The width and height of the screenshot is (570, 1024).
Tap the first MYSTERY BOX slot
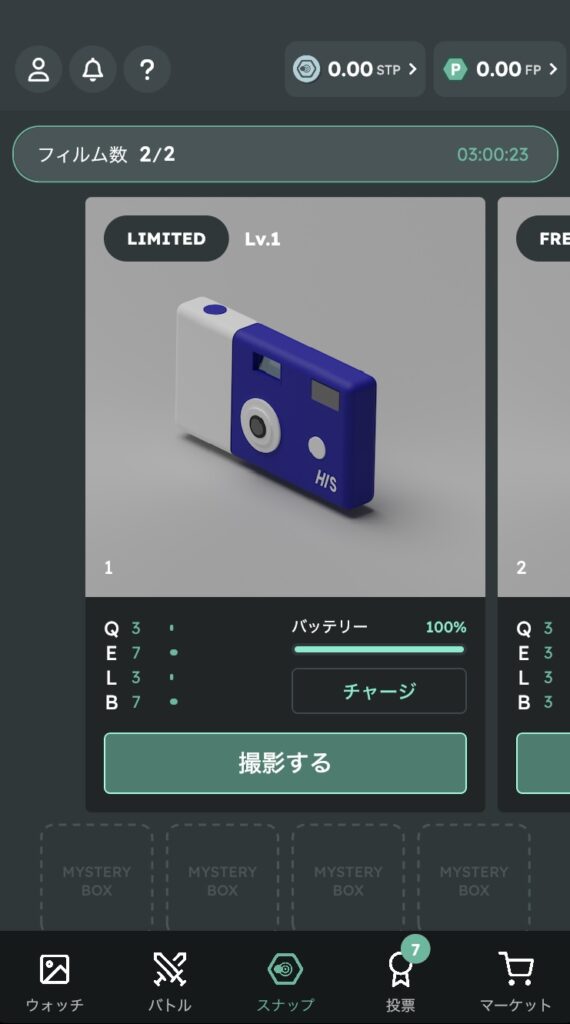click(x=97, y=877)
